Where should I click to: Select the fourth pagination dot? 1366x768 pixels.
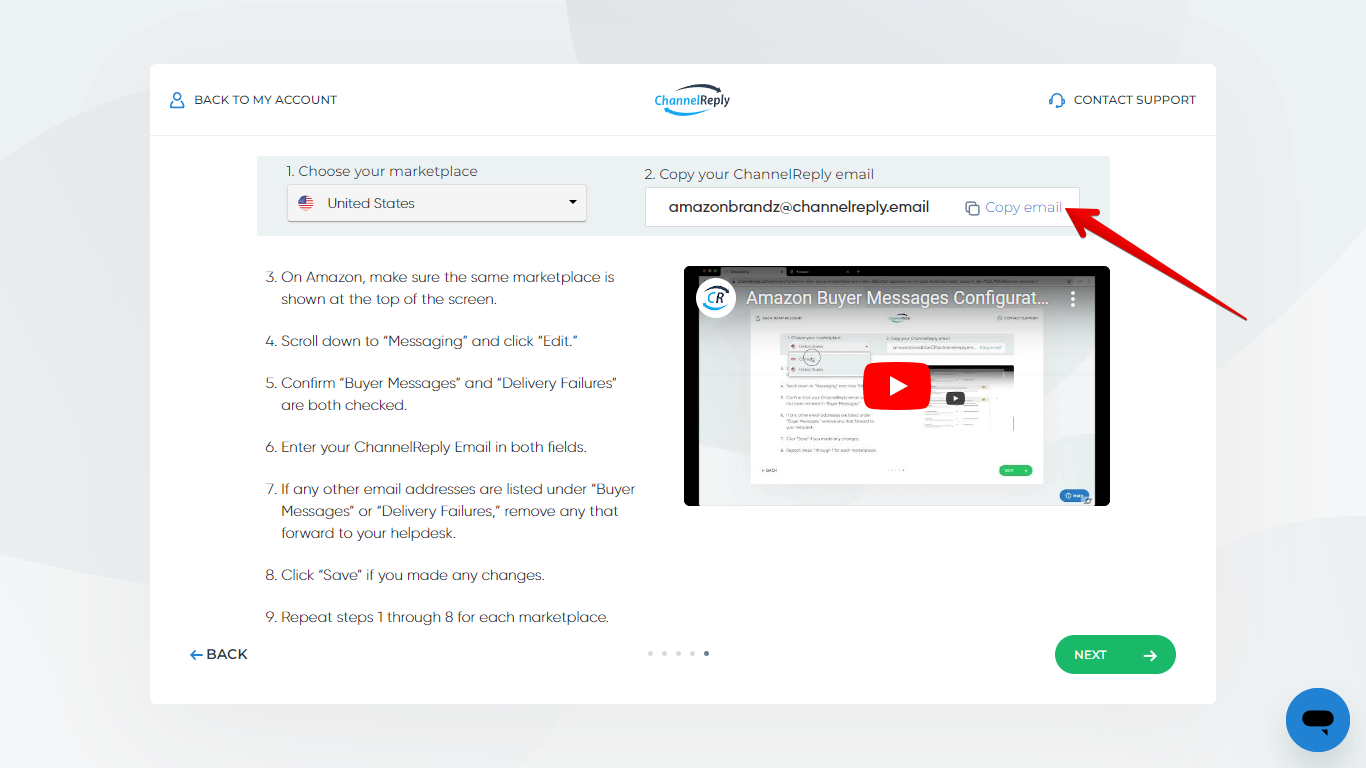point(692,654)
